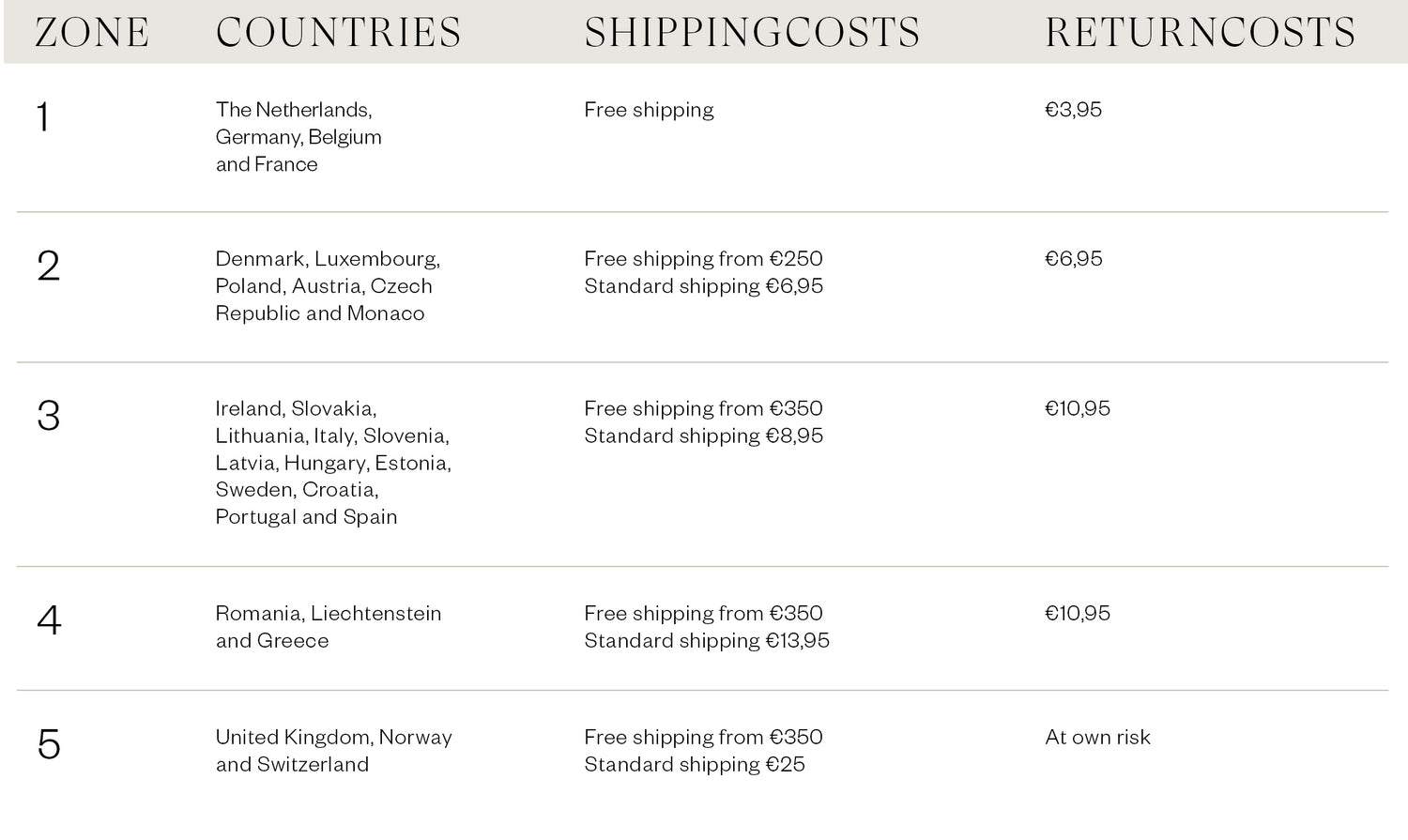1408x840 pixels.
Task: Click United Kingdom, Norway and Switzerland text
Action: (333, 751)
